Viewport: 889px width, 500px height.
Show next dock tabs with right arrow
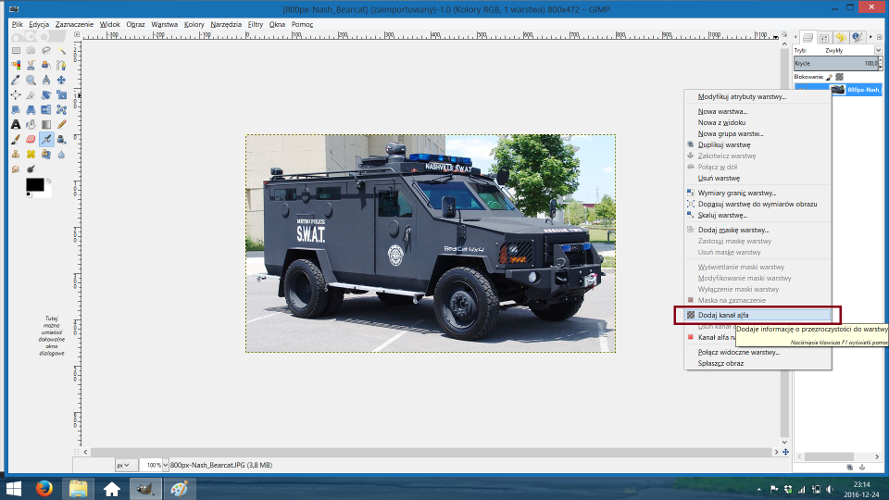pyautogui.click(x=871, y=37)
